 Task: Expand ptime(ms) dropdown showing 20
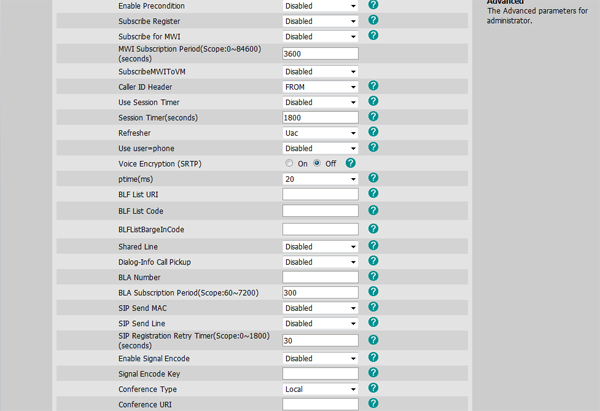(x=320, y=179)
